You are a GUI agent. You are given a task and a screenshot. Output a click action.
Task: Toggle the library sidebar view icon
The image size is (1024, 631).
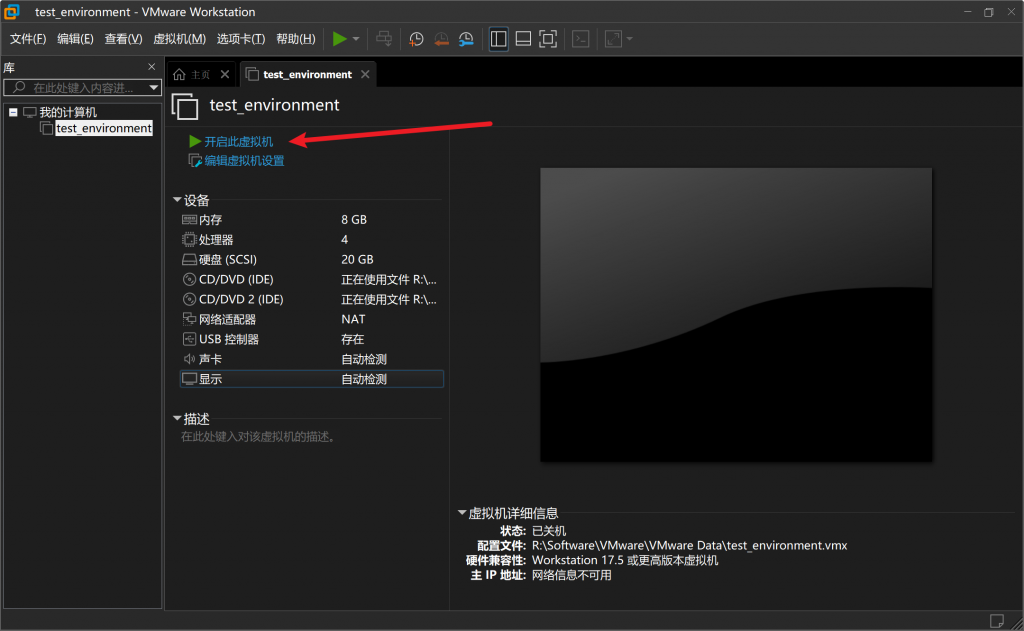(498, 39)
